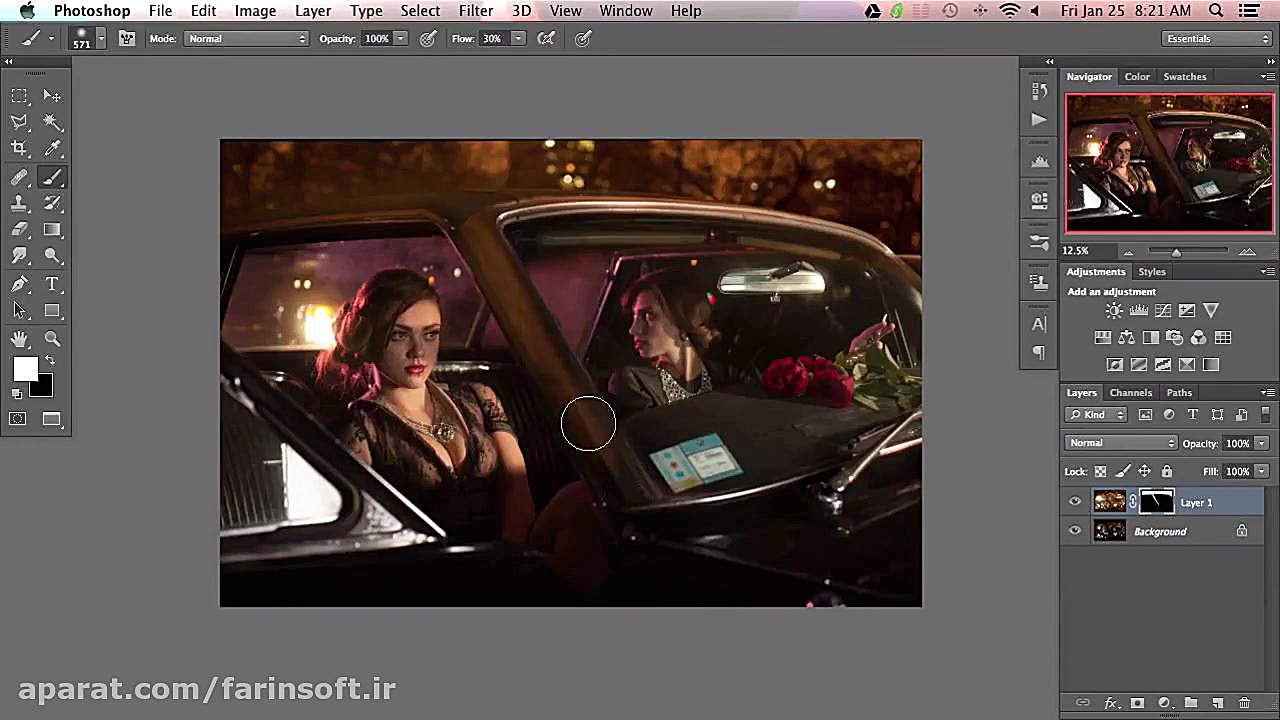Screen dimensions: 1280x720
Task: Select the Pen tool
Action: [x=19, y=285]
